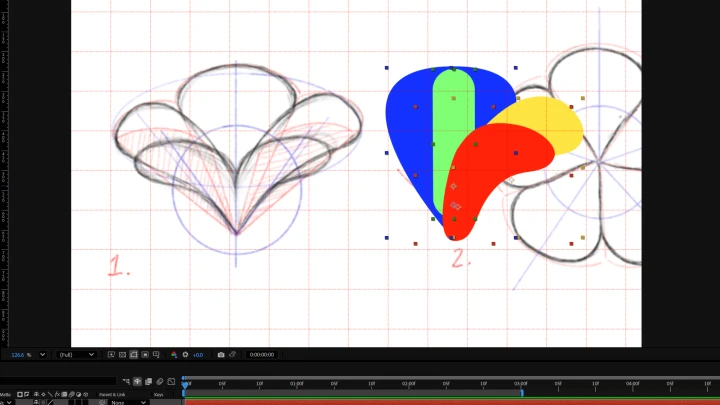Click the exposure value +0.0

198,354
